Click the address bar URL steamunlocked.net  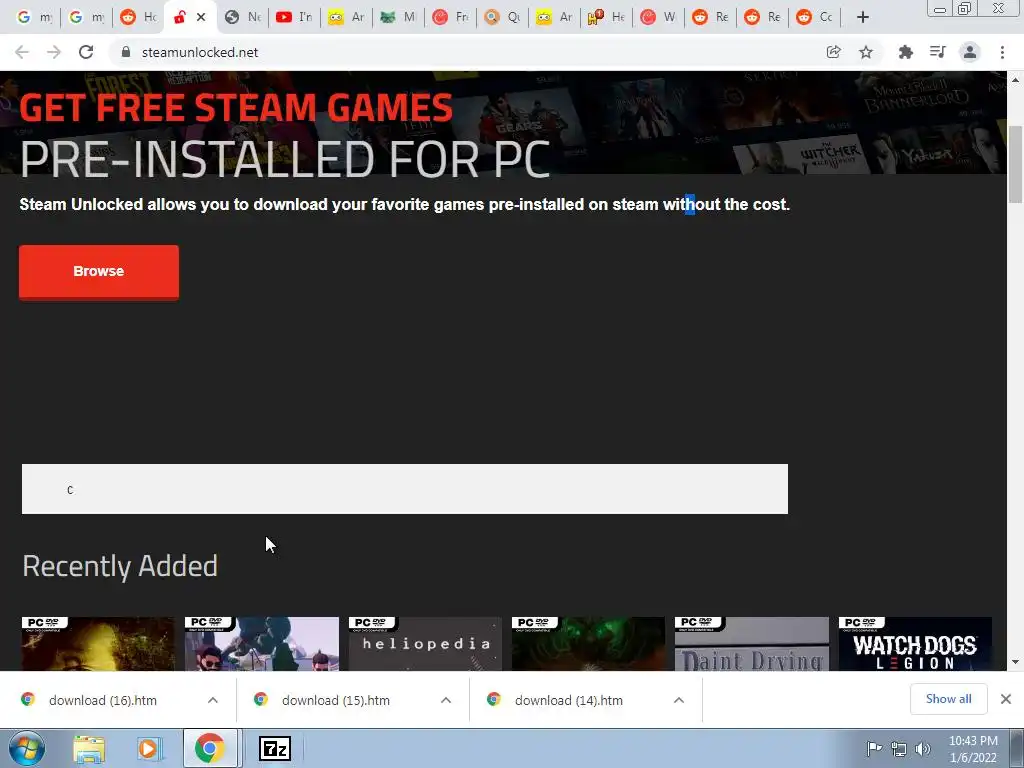pyautogui.click(x=200, y=52)
